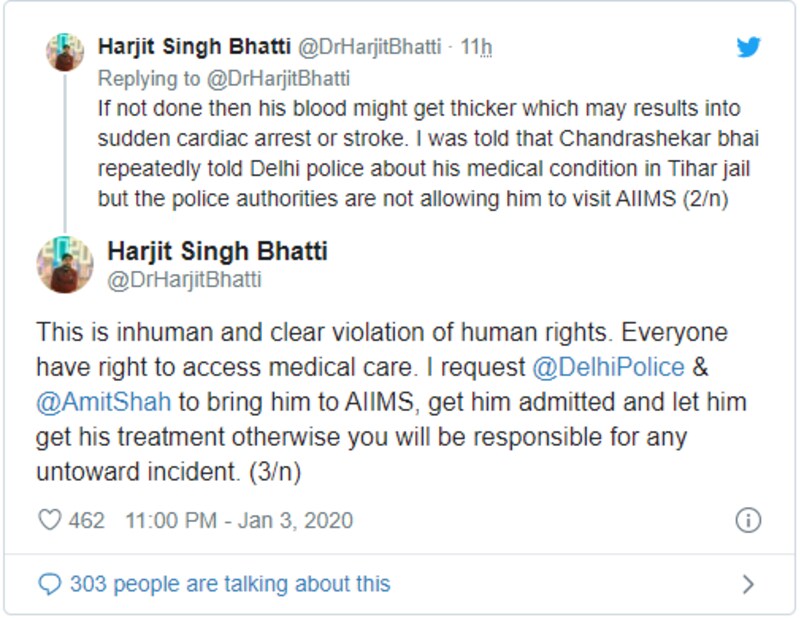Image resolution: width=804 pixels, height=620 pixels.
Task: Click the '11:00 PM - Jan 3, 2020' timestamp
Action: point(239,521)
